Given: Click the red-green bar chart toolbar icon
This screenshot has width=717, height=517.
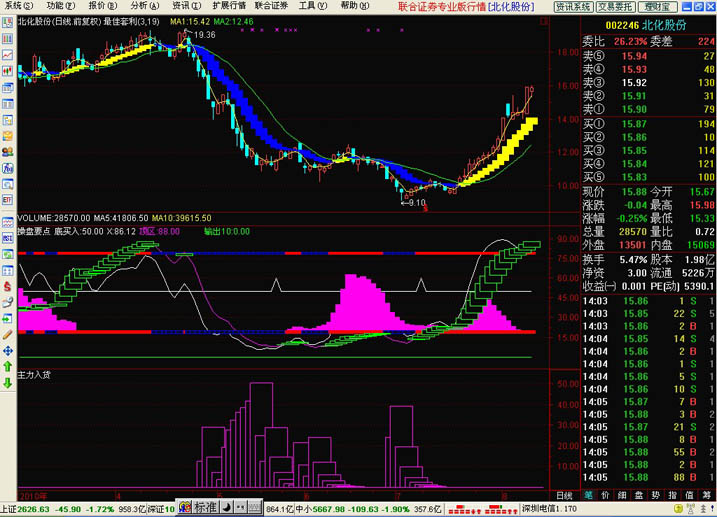Looking at the screenshot, I should [x=8, y=39].
